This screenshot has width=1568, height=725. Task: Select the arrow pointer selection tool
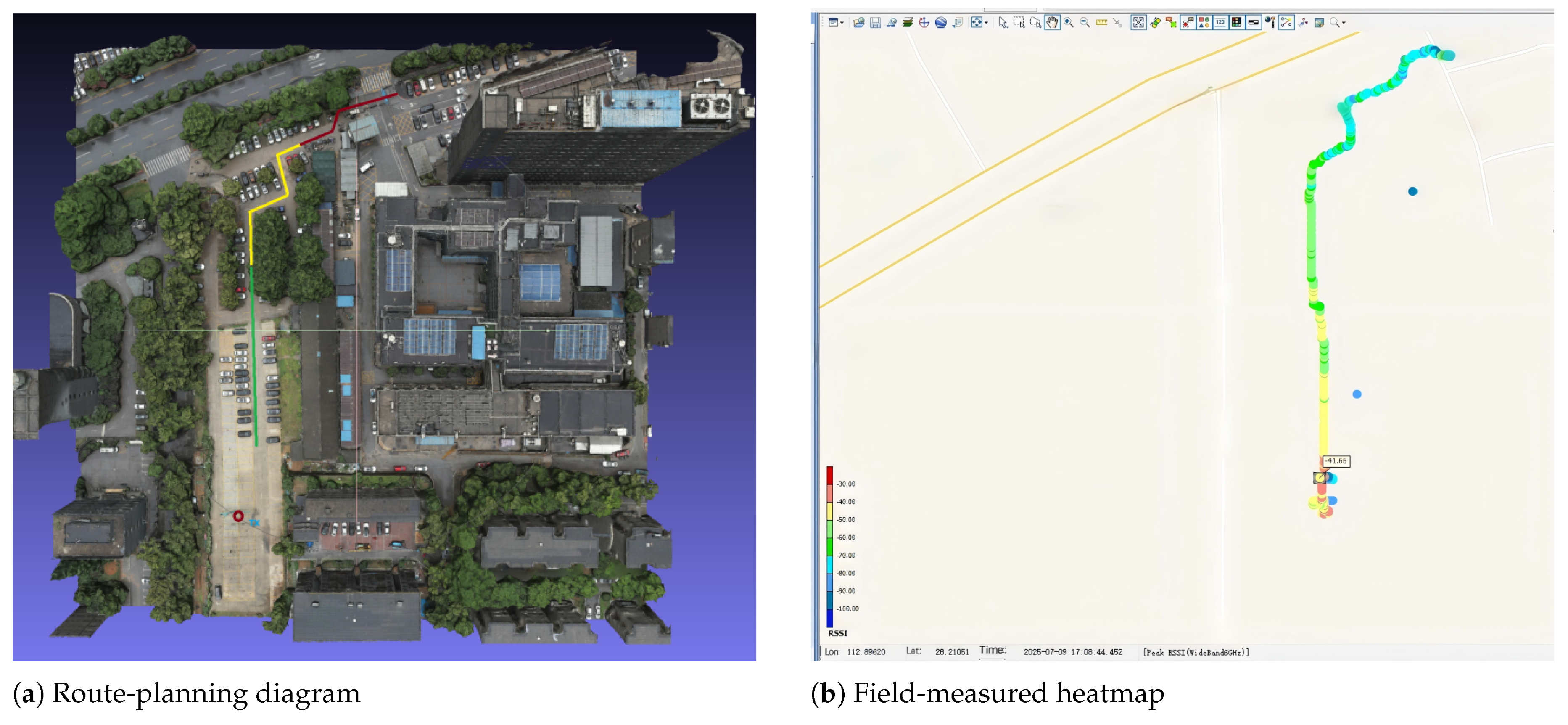1003,23
